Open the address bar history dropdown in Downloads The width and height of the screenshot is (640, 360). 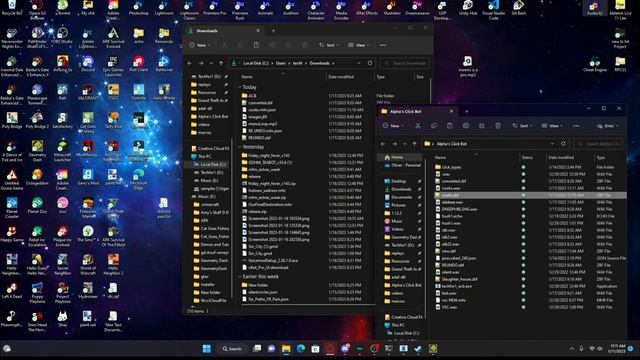pos(359,63)
